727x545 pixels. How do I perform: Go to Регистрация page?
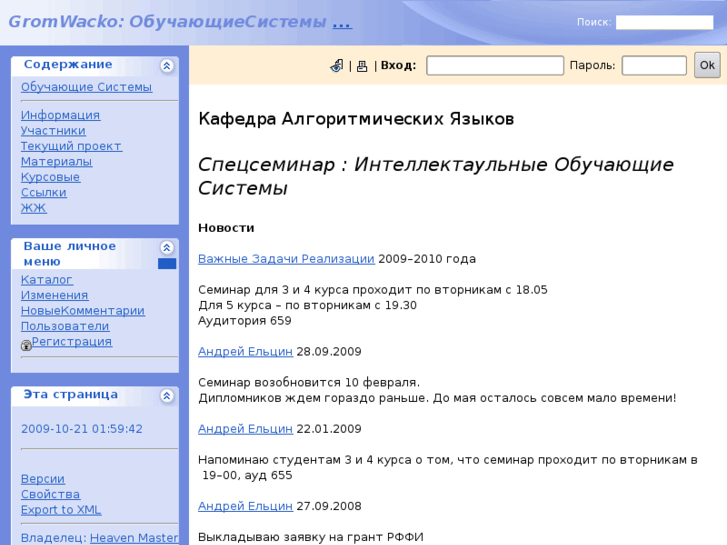(72, 341)
